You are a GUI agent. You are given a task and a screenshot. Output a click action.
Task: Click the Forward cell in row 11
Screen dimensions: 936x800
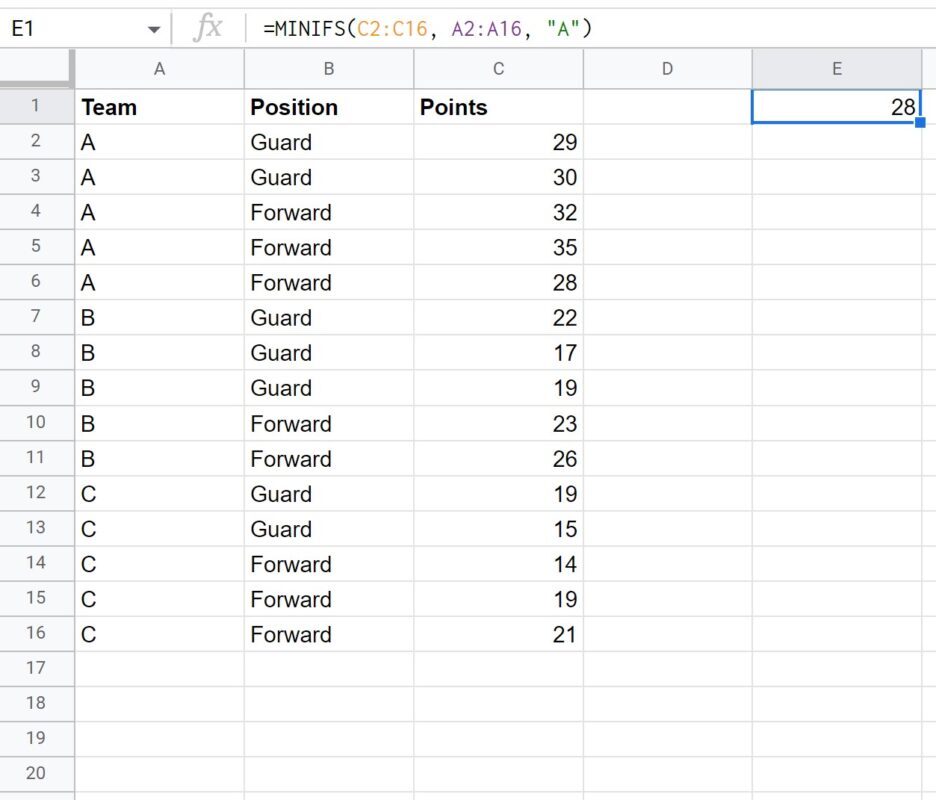pyautogui.click(x=329, y=459)
